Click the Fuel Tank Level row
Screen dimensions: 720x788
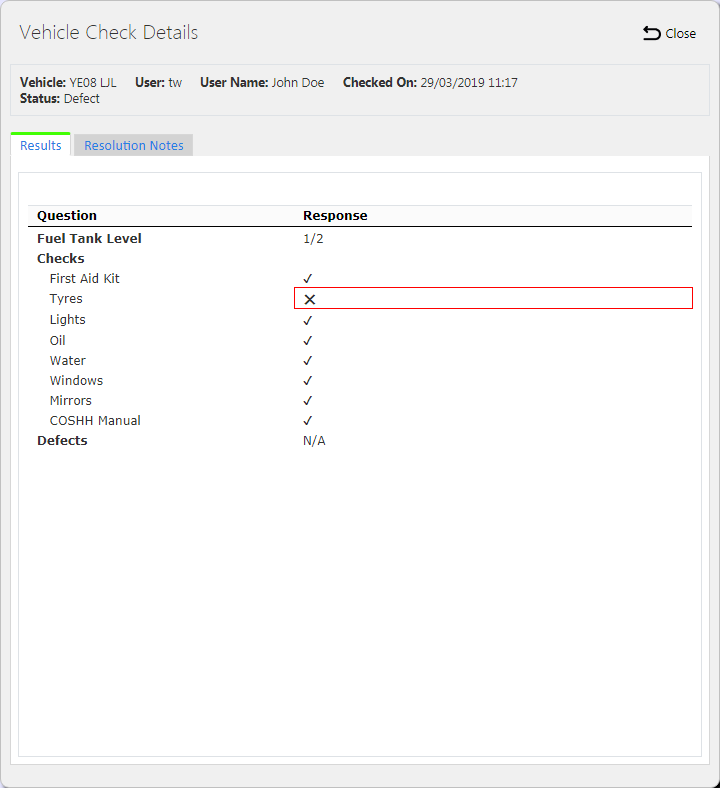(360, 239)
